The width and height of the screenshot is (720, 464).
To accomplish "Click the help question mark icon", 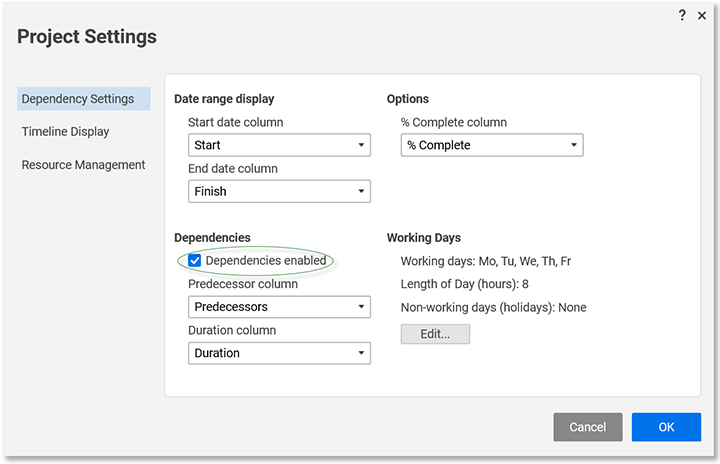I will (x=682, y=15).
